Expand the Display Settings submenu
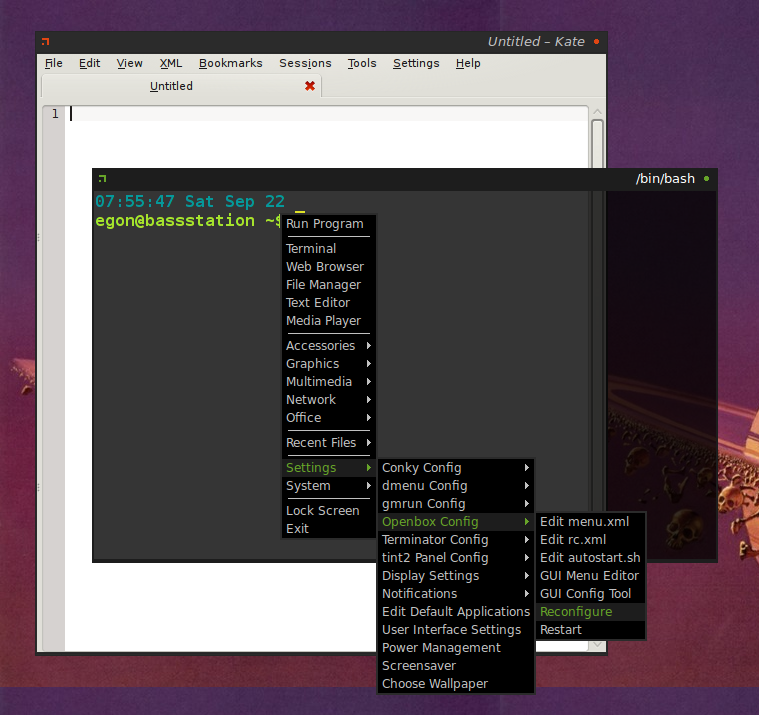This screenshot has height=715, width=759. pos(455,576)
